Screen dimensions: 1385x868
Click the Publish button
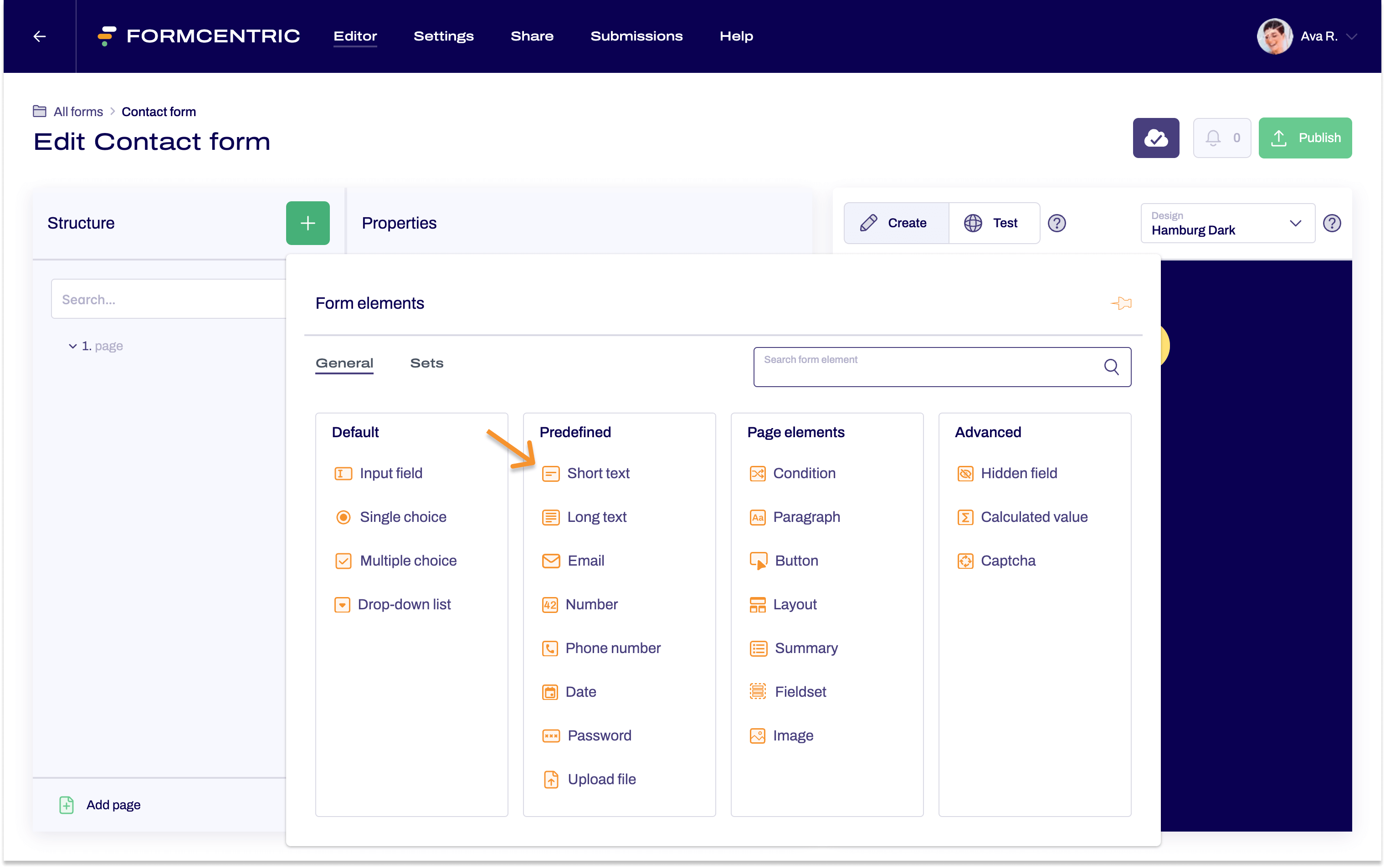point(1305,138)
